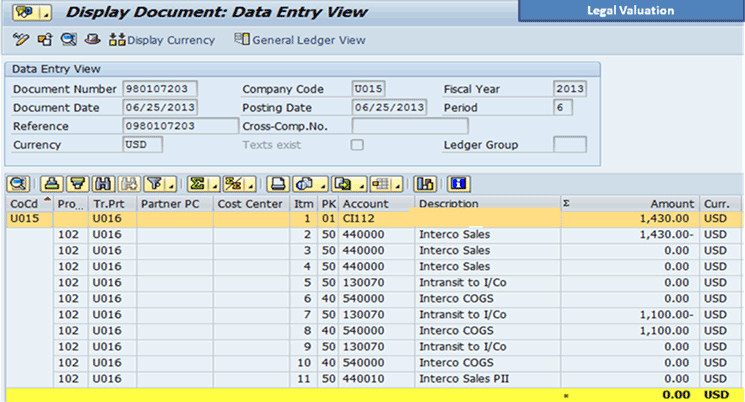Toggle the Texts exist checkbox
The height and width of the screenshot is (402, 745).
coord(357,145)
